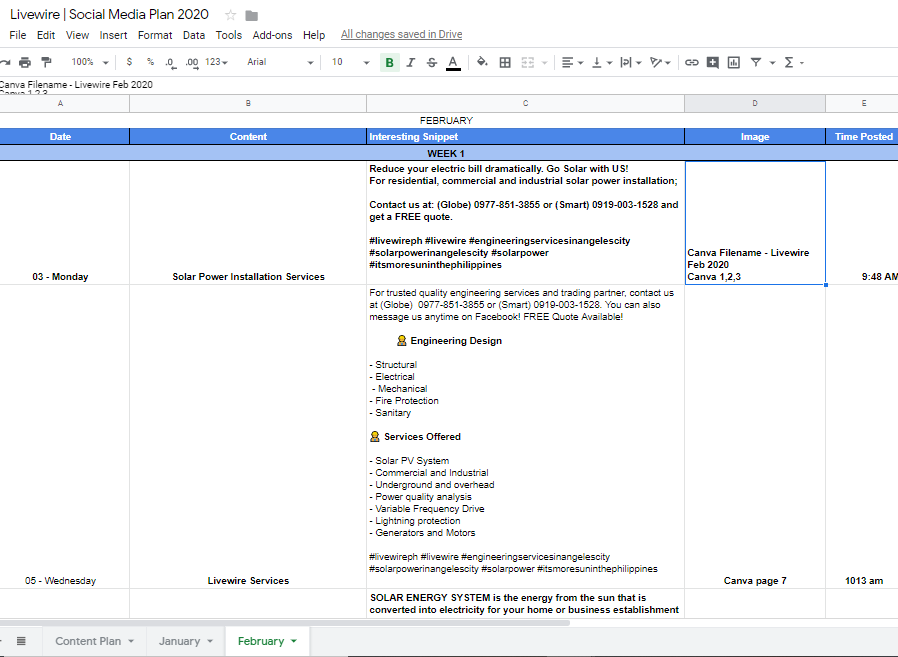Open the Tools menu
This screenshot has width=898, height=657.
tap(229, 35)
